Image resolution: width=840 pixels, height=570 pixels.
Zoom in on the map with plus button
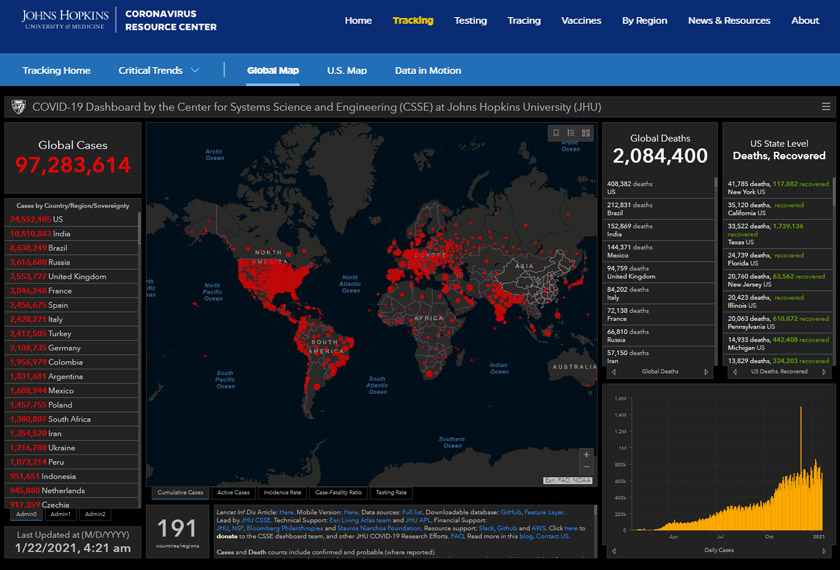point(586,455)
